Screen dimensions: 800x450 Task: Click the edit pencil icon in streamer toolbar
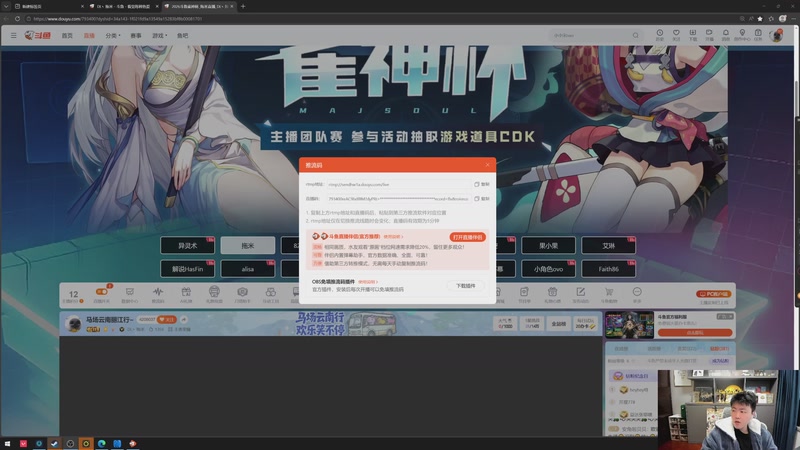coord(581,294)
